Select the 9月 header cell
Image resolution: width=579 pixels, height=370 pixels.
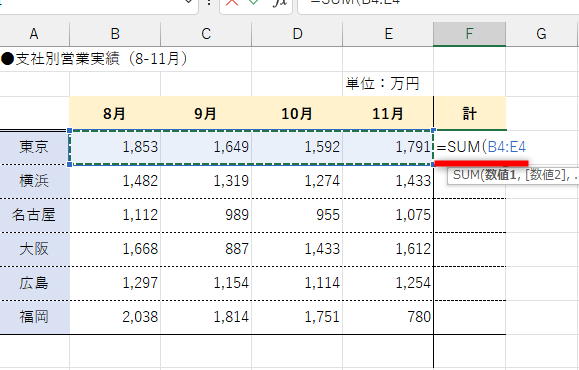[x=206, y=113]
